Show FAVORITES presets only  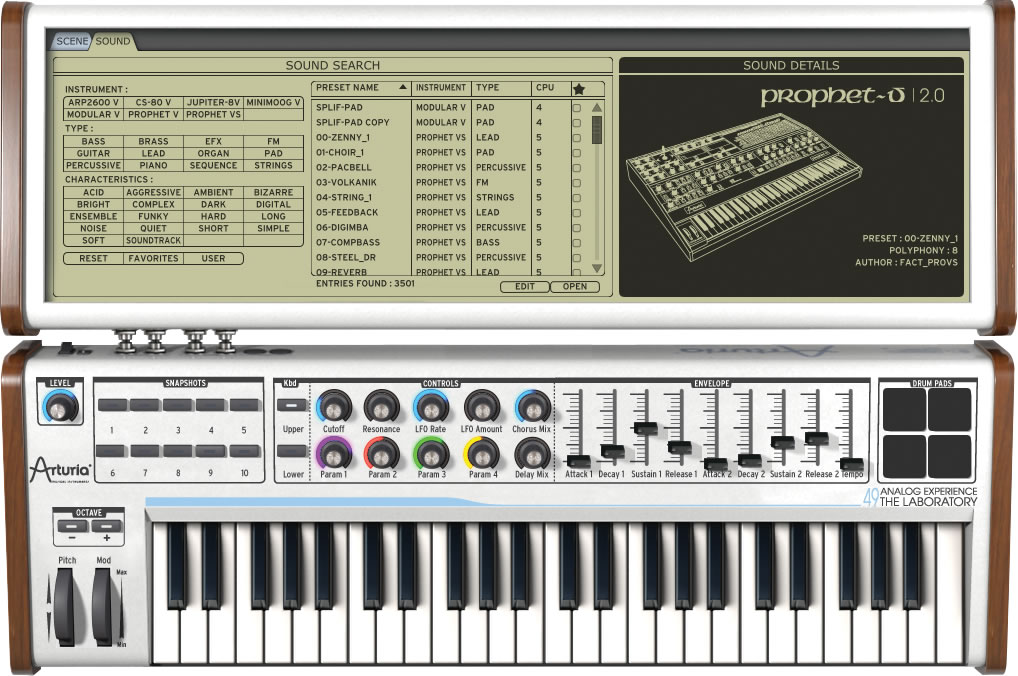click(153, 258)
